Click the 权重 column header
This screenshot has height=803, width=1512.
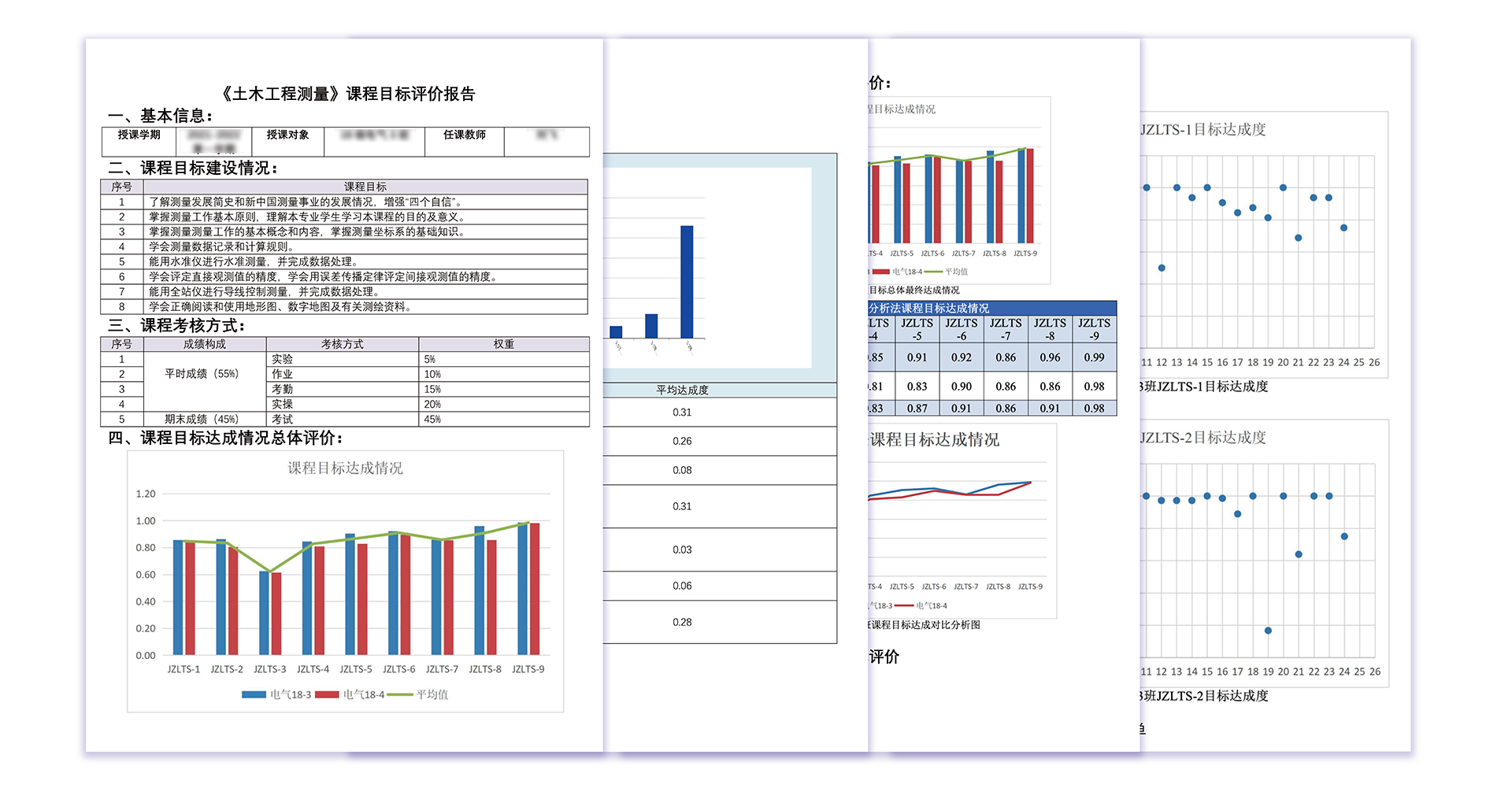pos(504,345)
